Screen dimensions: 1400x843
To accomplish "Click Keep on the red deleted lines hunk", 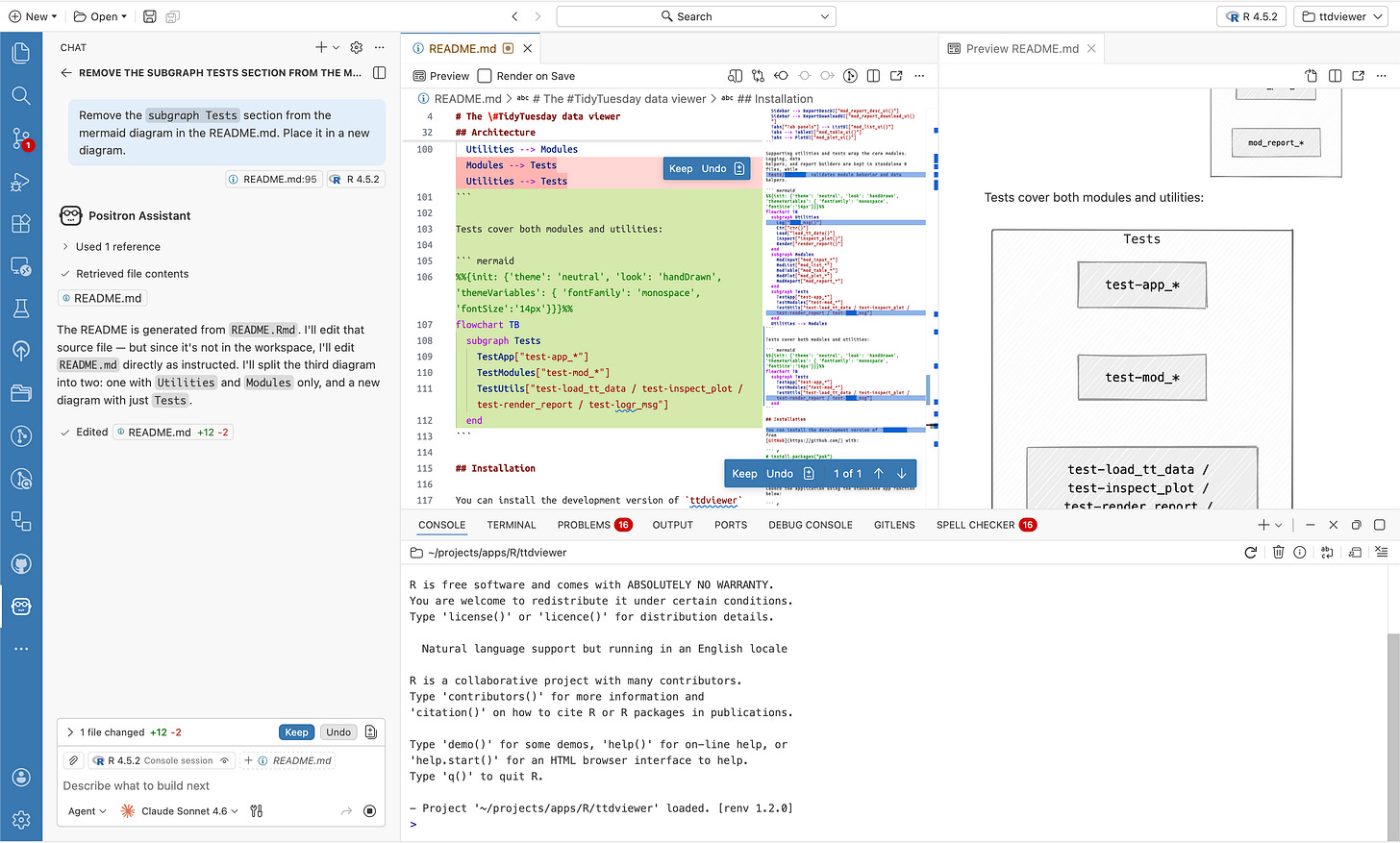I will tap(681, 168).
